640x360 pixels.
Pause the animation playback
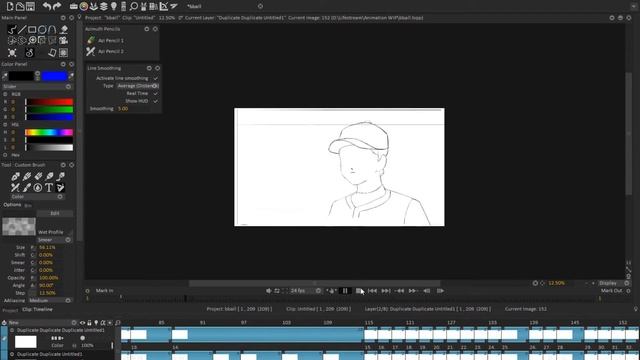[x=345, y=291]
